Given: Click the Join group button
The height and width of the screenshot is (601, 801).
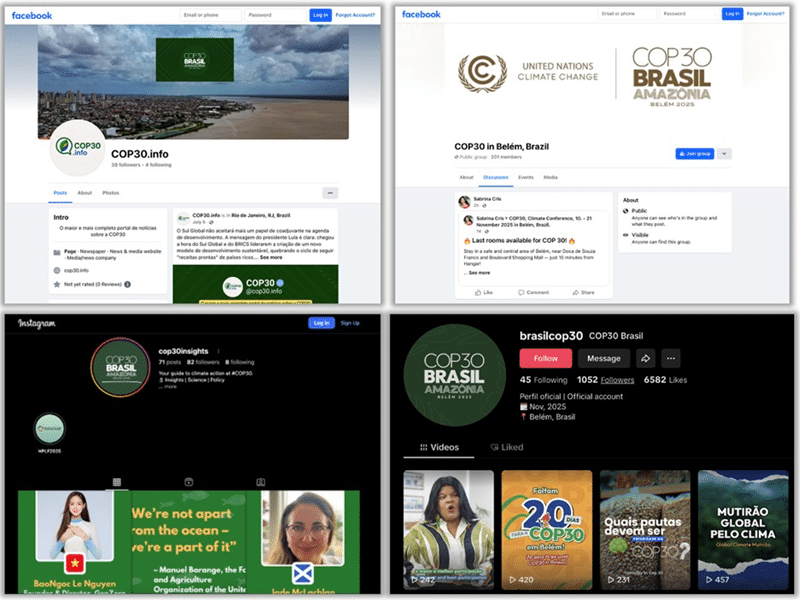Looking at the screenshot, I should [x=697, y=155].
